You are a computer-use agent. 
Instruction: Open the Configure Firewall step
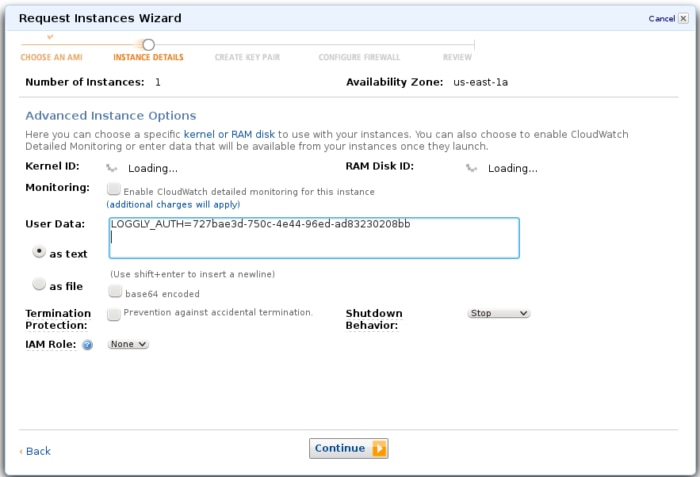tap(359, 58)
